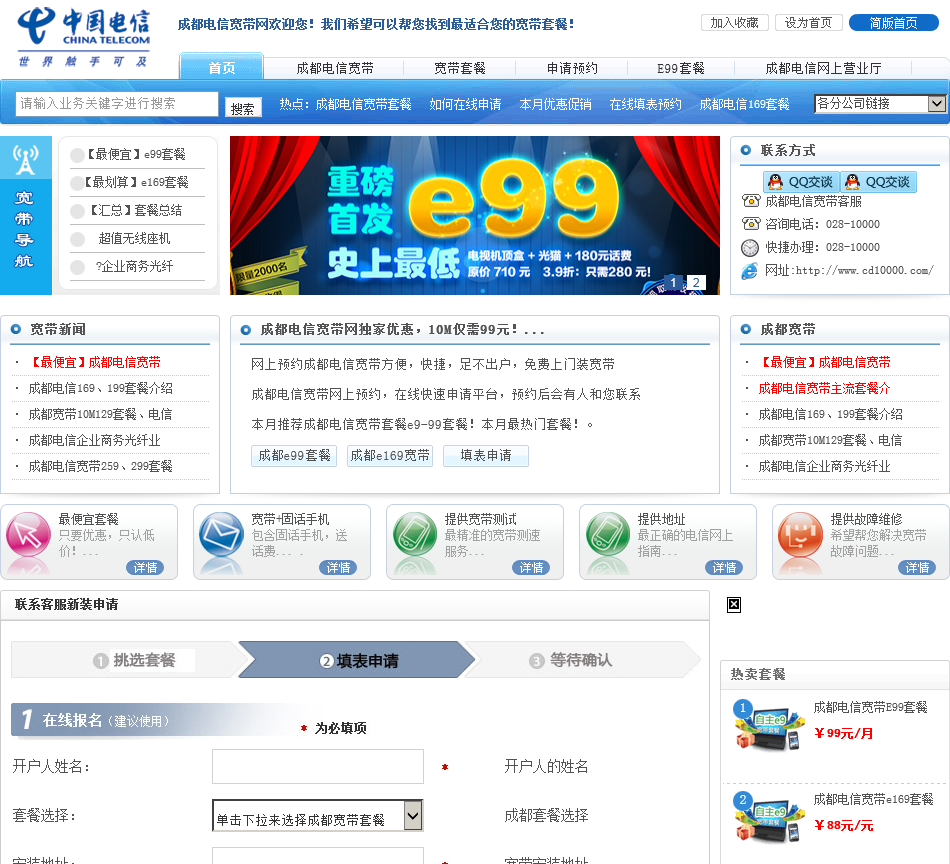This screenshot has width=950, height=864.
Task: Open sidebar link 【最划算】e169套餐
Action: (x=136, y=182)
